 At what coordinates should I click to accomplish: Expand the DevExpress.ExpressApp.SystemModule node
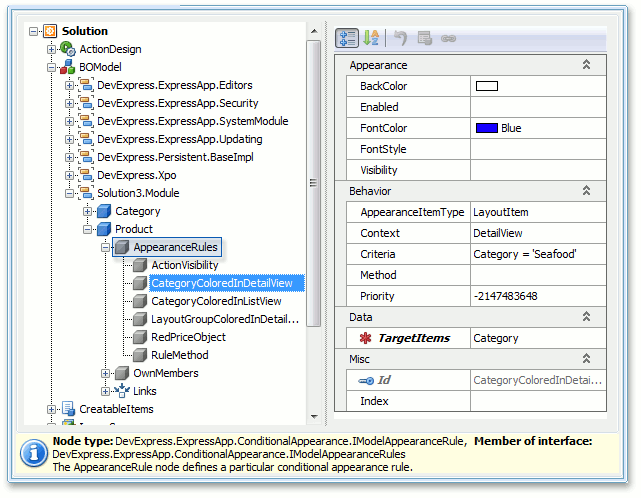(x=69, y=121)
